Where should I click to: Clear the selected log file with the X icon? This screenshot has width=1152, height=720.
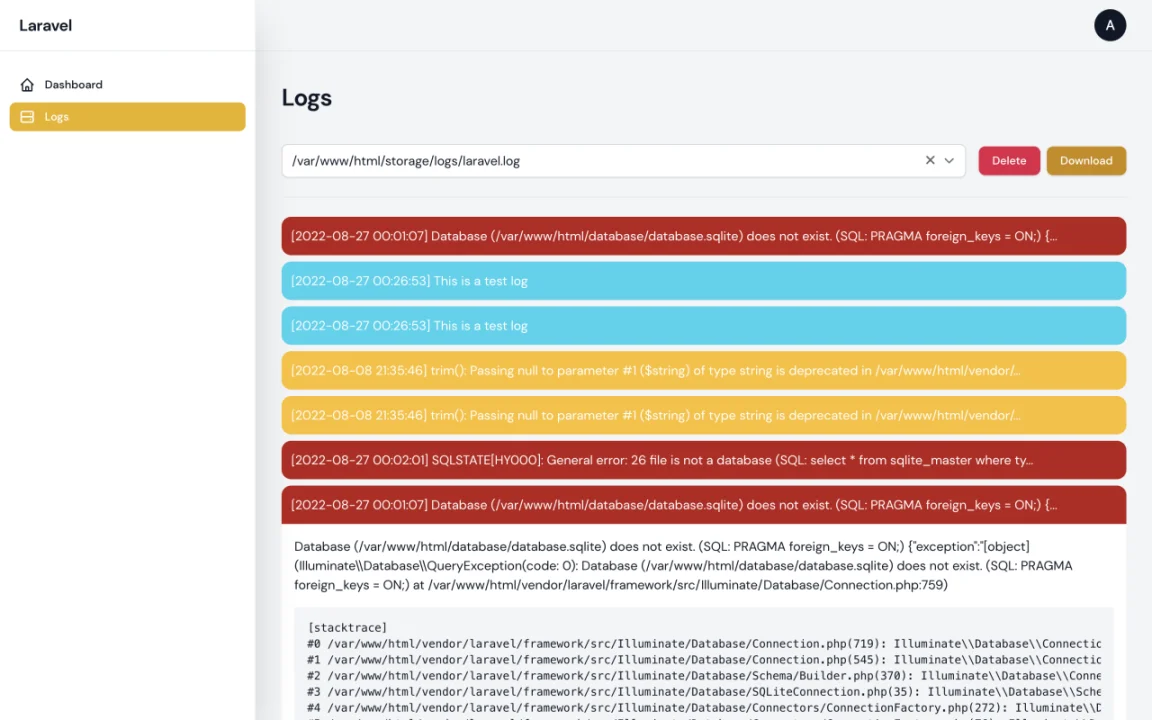[930, 160]
